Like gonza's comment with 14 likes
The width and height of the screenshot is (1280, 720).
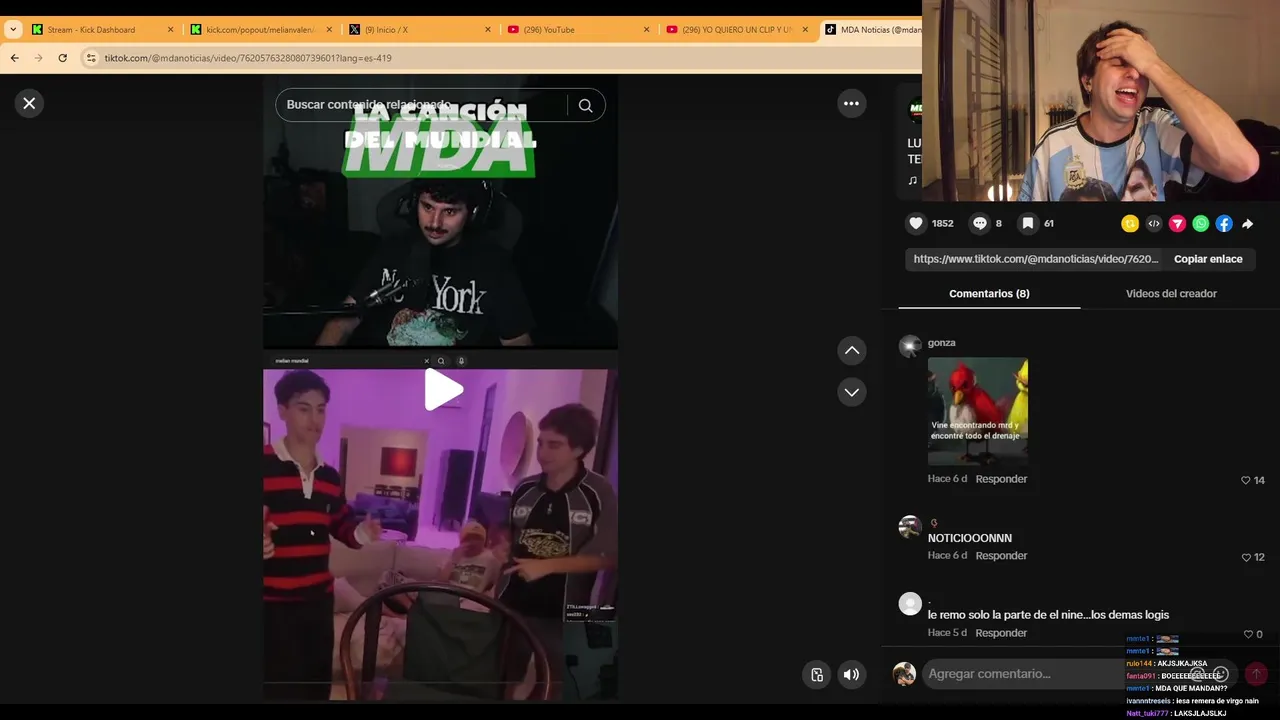(x=1245, y=480)
